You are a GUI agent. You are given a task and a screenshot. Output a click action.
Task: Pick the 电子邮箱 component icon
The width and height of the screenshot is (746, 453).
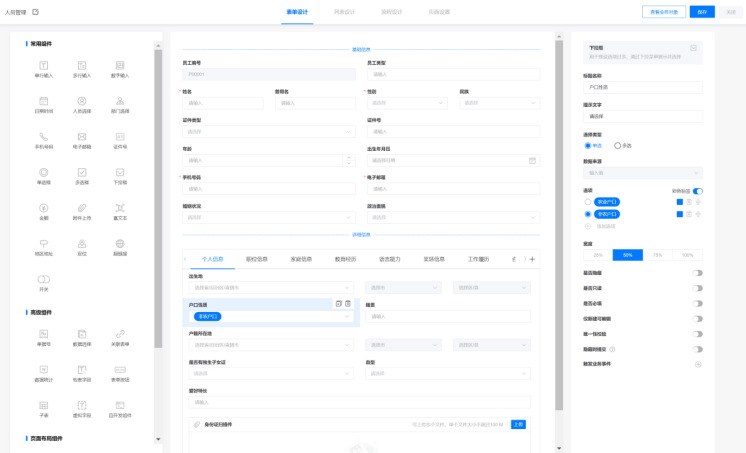click(x=82, y=137)
